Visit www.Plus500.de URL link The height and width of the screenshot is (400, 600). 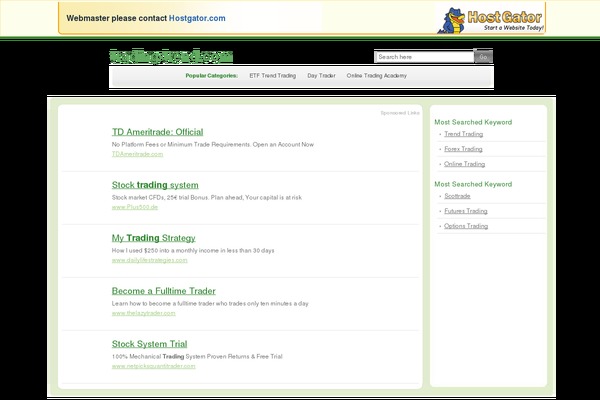135,207
